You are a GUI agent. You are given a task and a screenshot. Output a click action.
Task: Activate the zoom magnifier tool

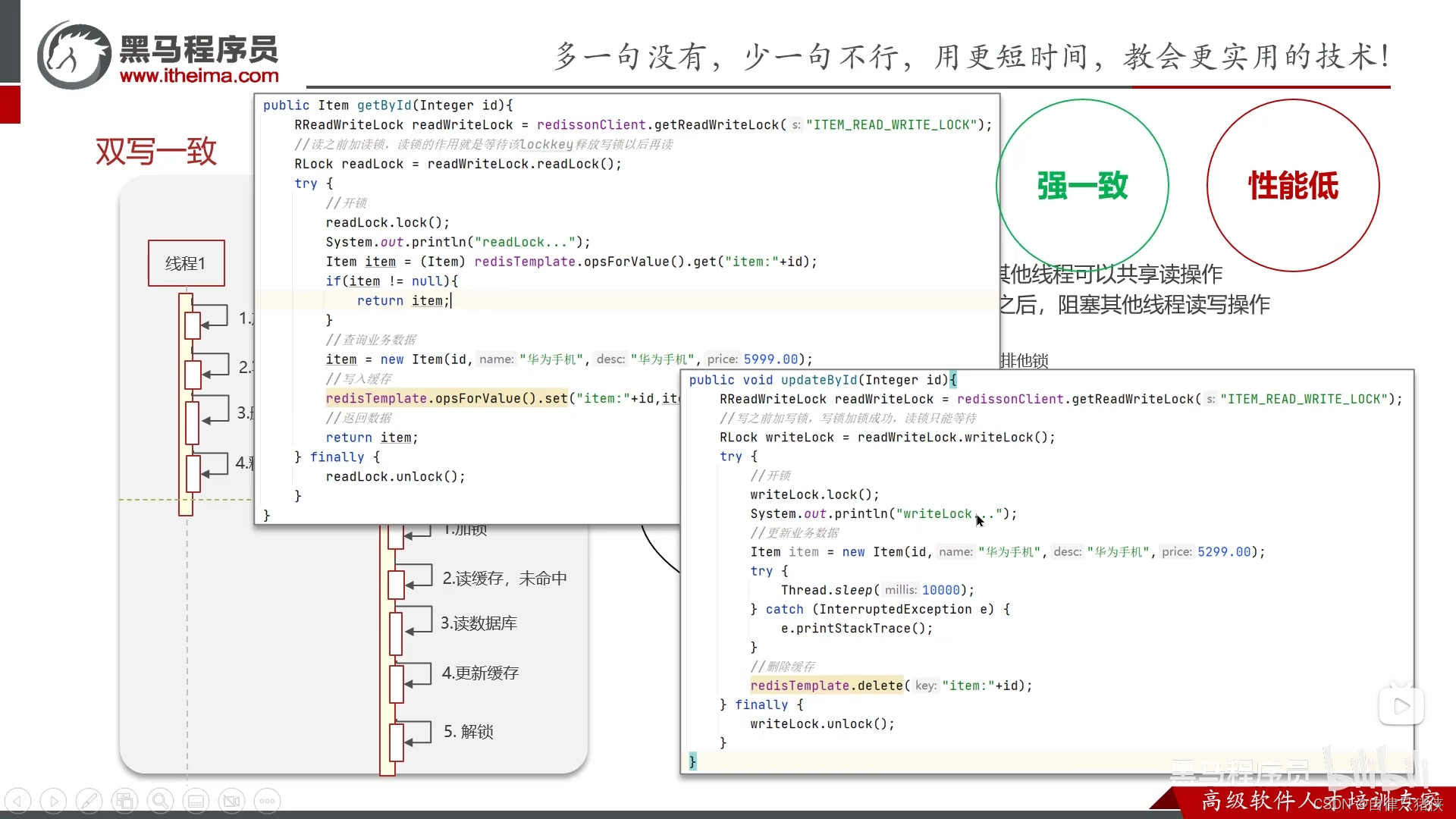160,800
